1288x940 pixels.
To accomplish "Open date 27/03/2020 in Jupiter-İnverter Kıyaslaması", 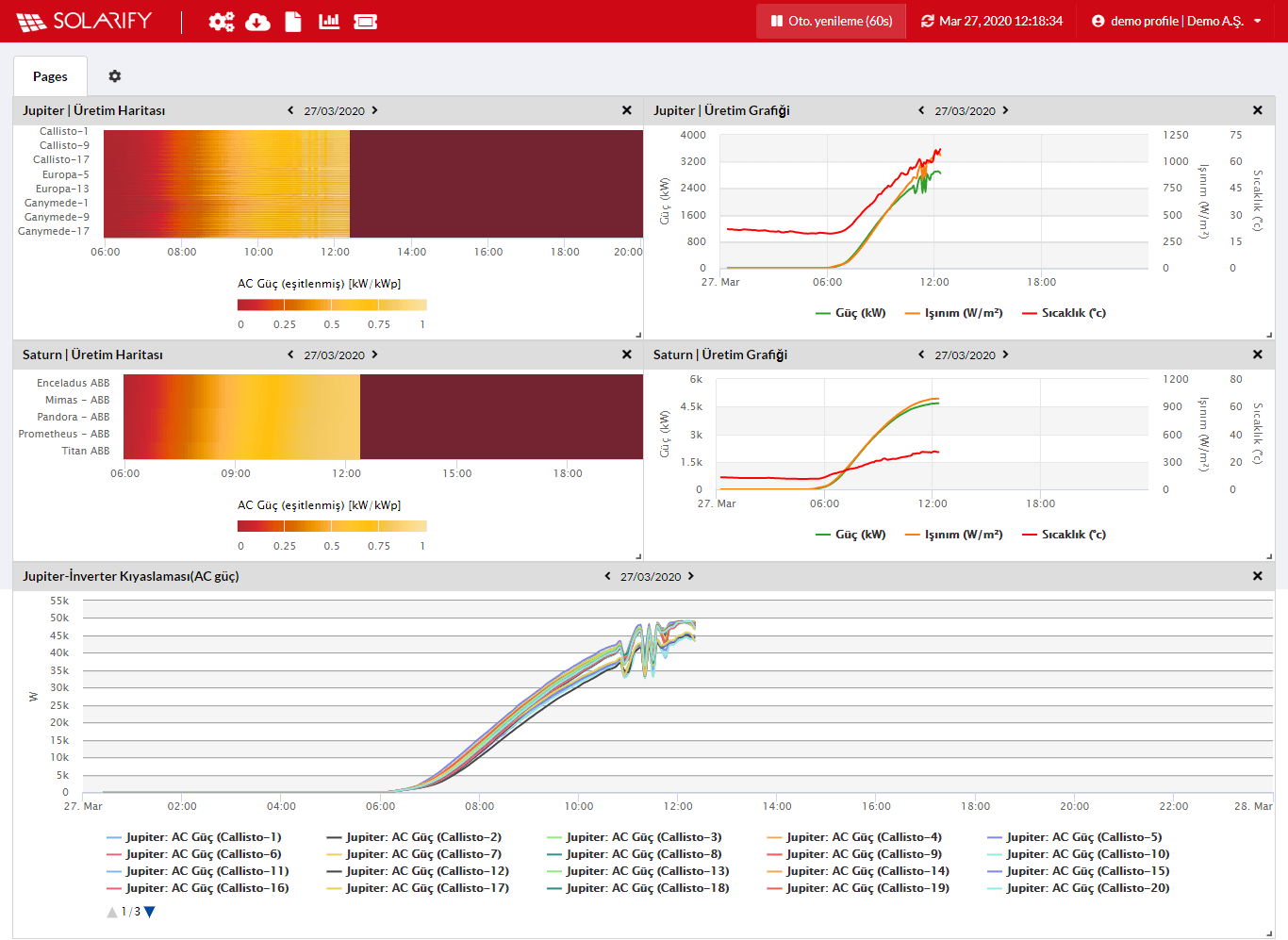I will [x=651, y=577].
